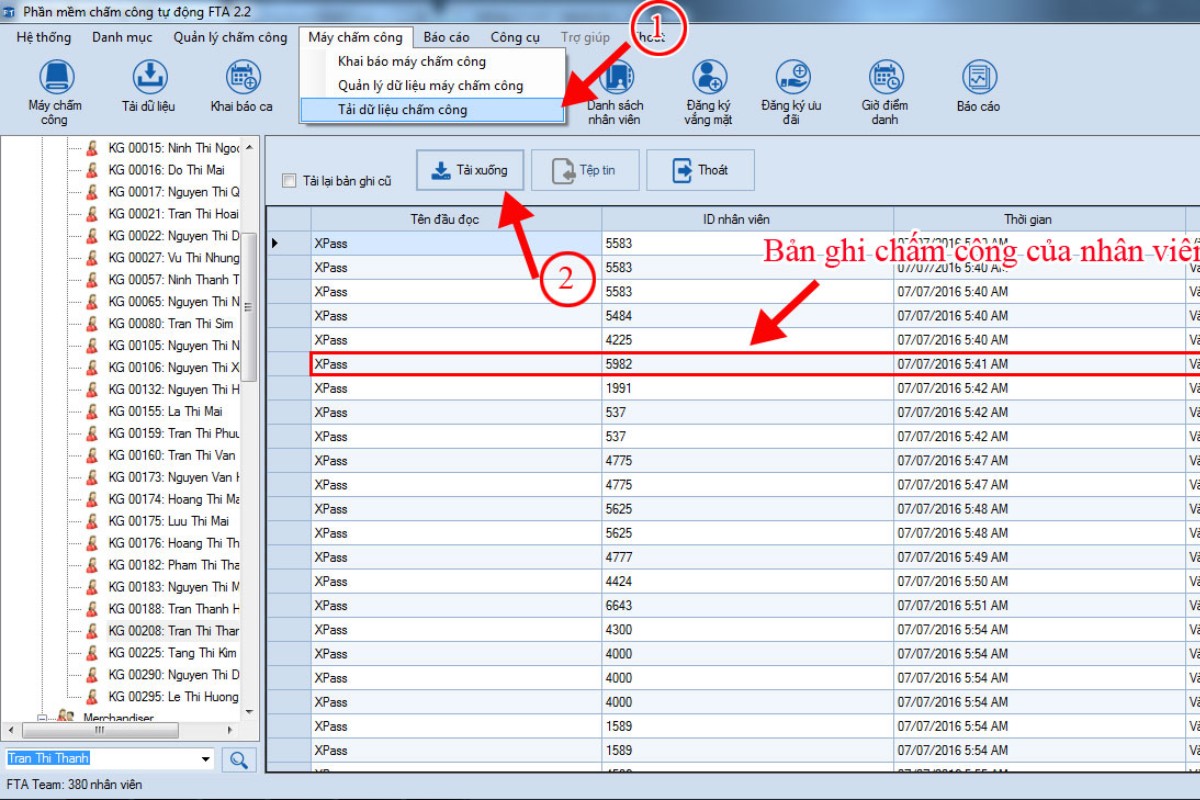Open the Báo cáo menu
Image resolution: width=1200 pixels, height=800 pixels.
(446, 37)
